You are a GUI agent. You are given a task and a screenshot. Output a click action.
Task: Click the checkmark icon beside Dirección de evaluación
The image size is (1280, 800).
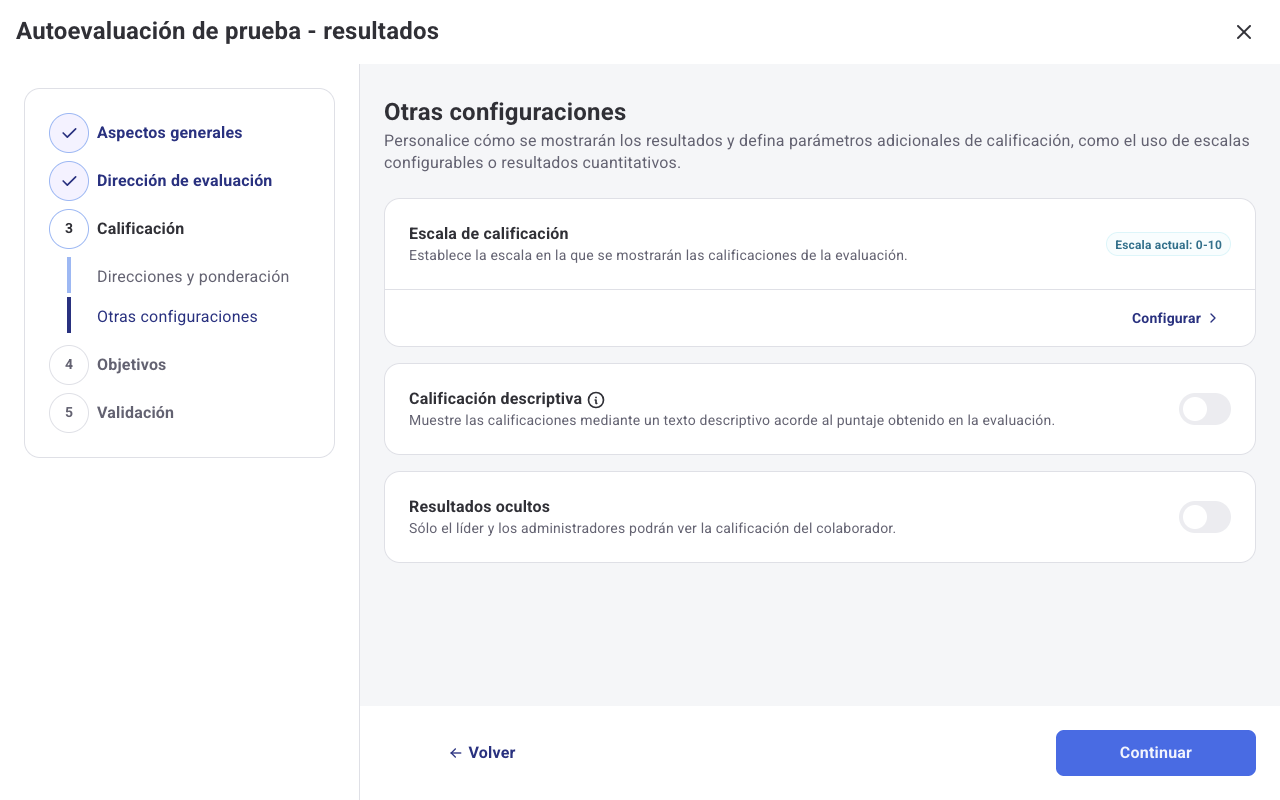(x=69, y=181)
